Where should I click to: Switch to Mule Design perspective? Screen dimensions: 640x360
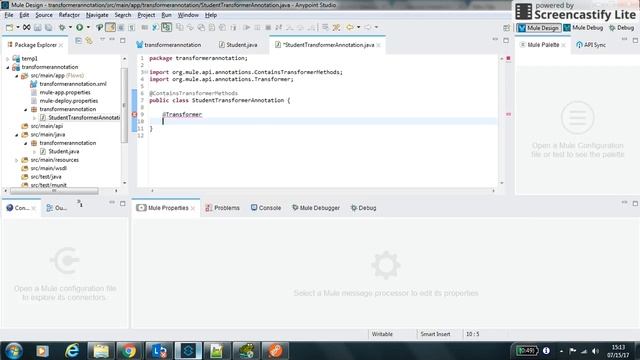coord(539,28)
